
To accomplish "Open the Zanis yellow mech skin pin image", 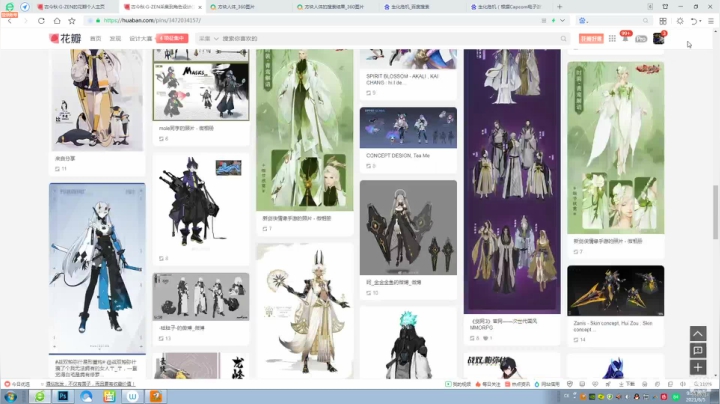I will (x=615, y=290).
